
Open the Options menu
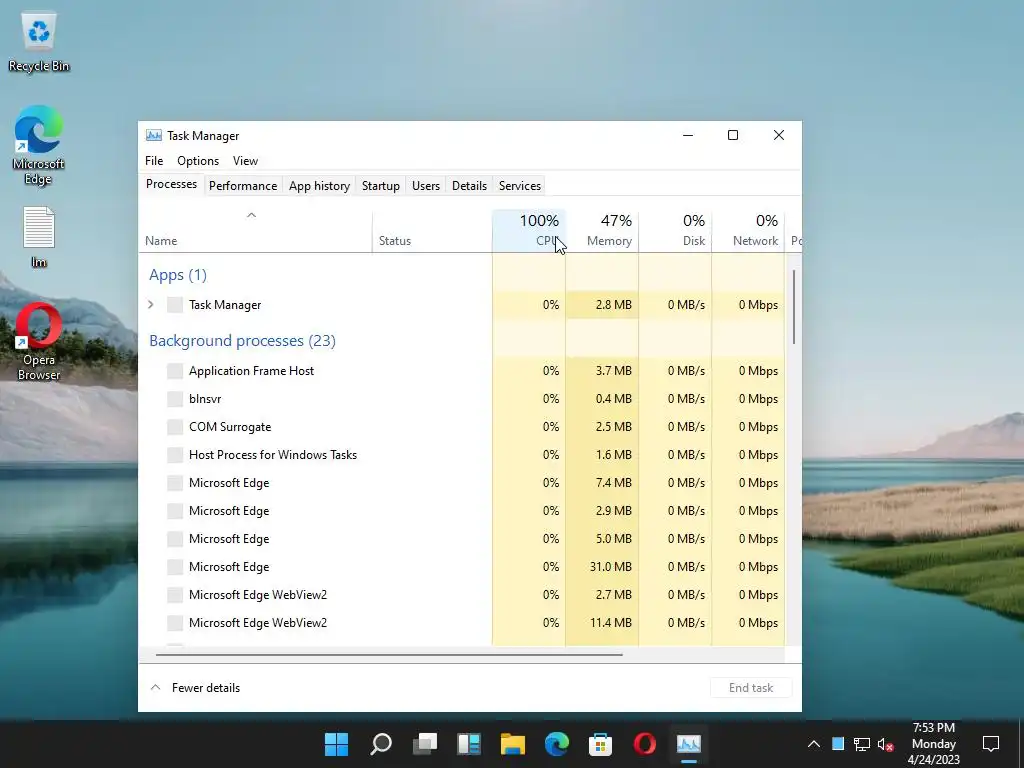(198, 161)
